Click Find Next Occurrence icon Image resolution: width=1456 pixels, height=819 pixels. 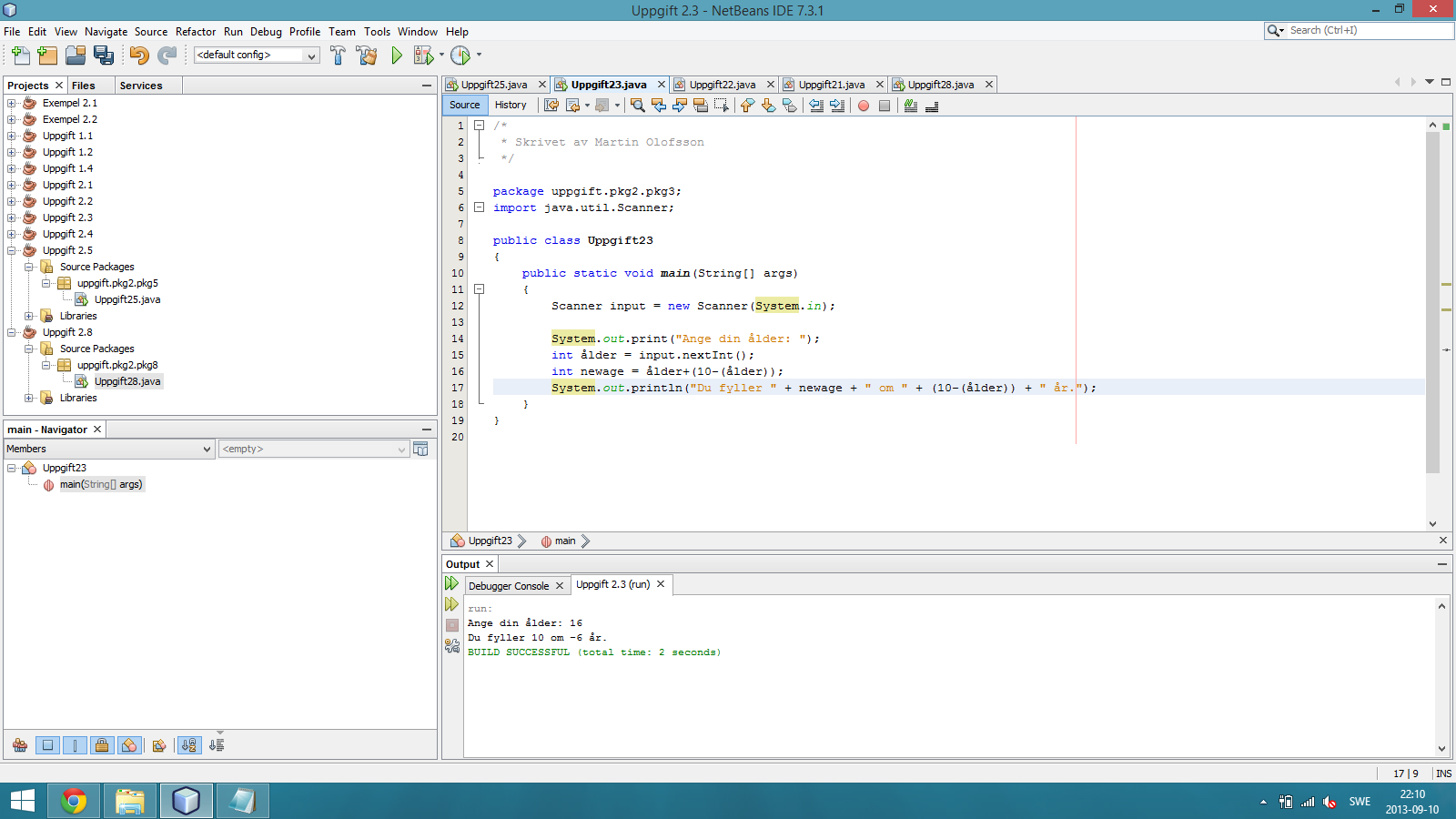[x=680, y=106]
